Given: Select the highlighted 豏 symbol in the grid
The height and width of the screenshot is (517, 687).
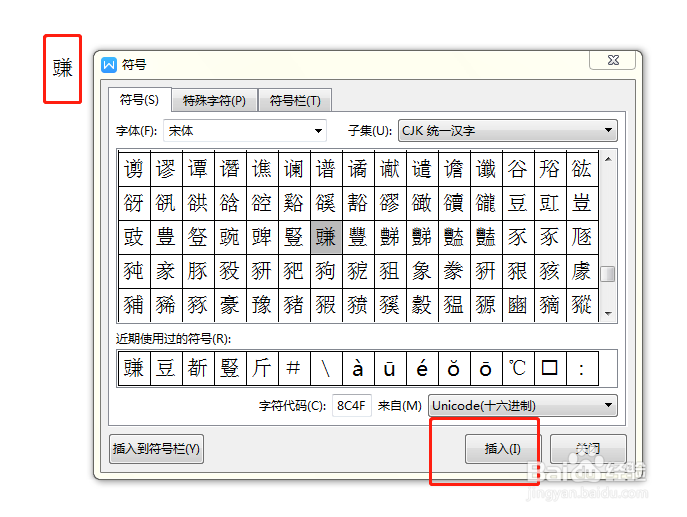Looking at the screenshot, I should (326, 237).
